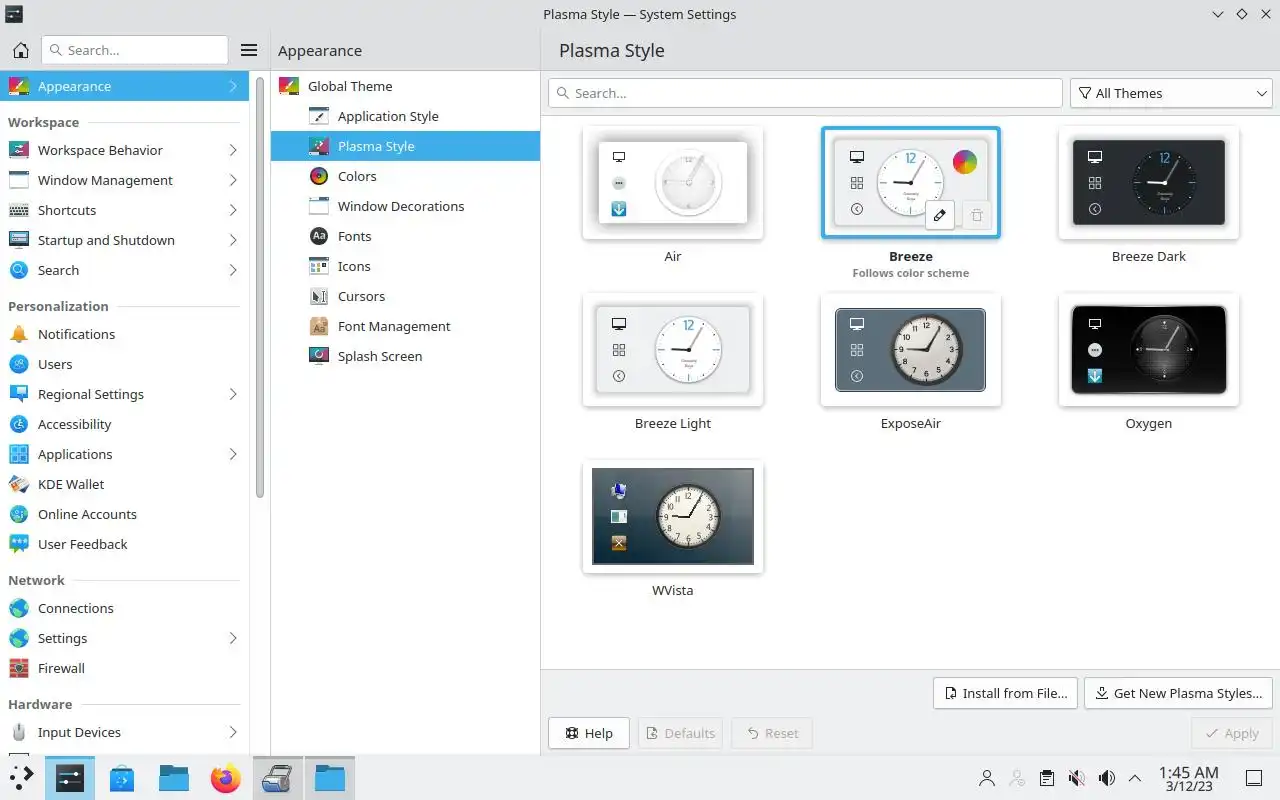Click the Workspace Behavior icon

point(19,150)
